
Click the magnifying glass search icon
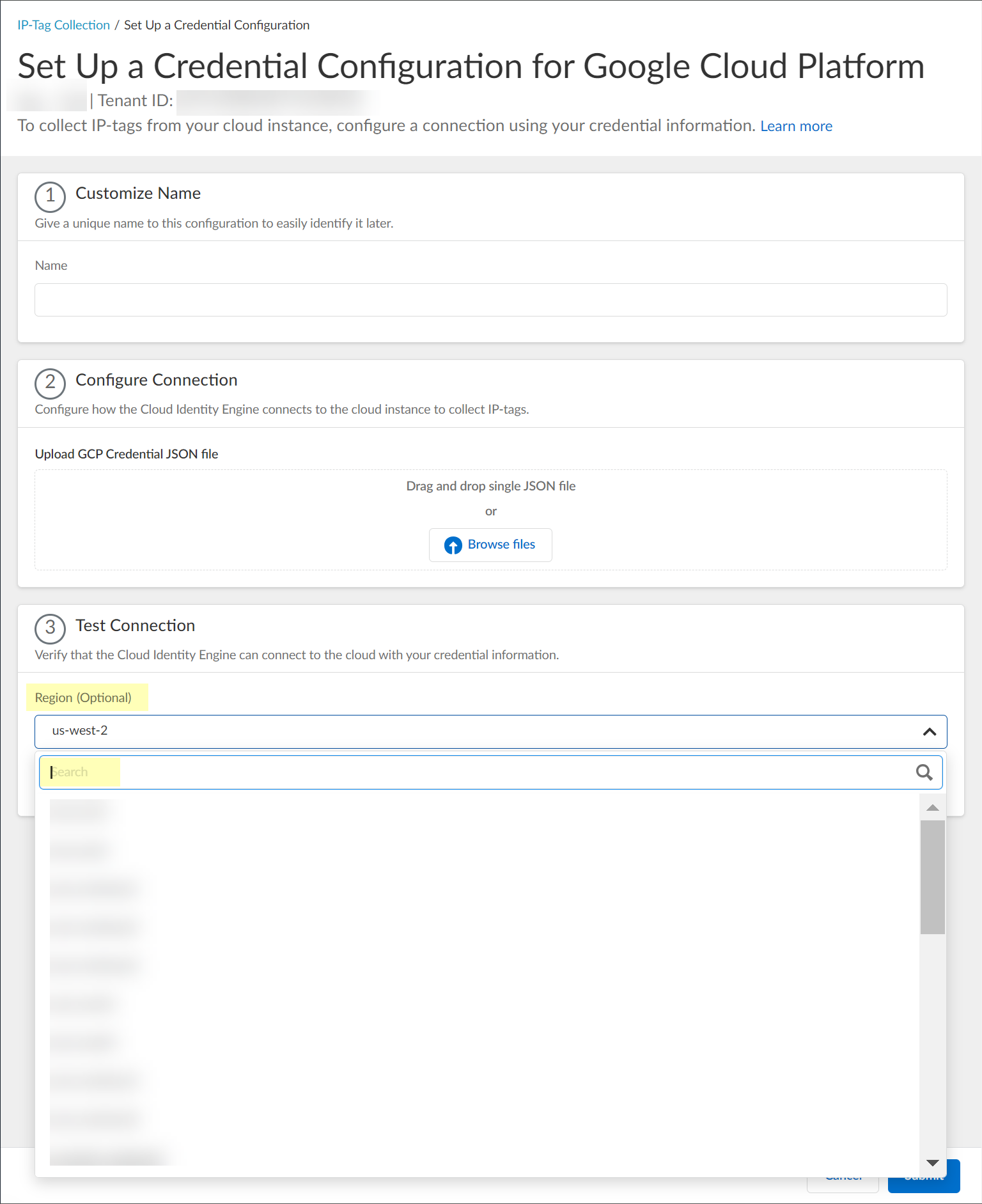(x=924, y=772)
